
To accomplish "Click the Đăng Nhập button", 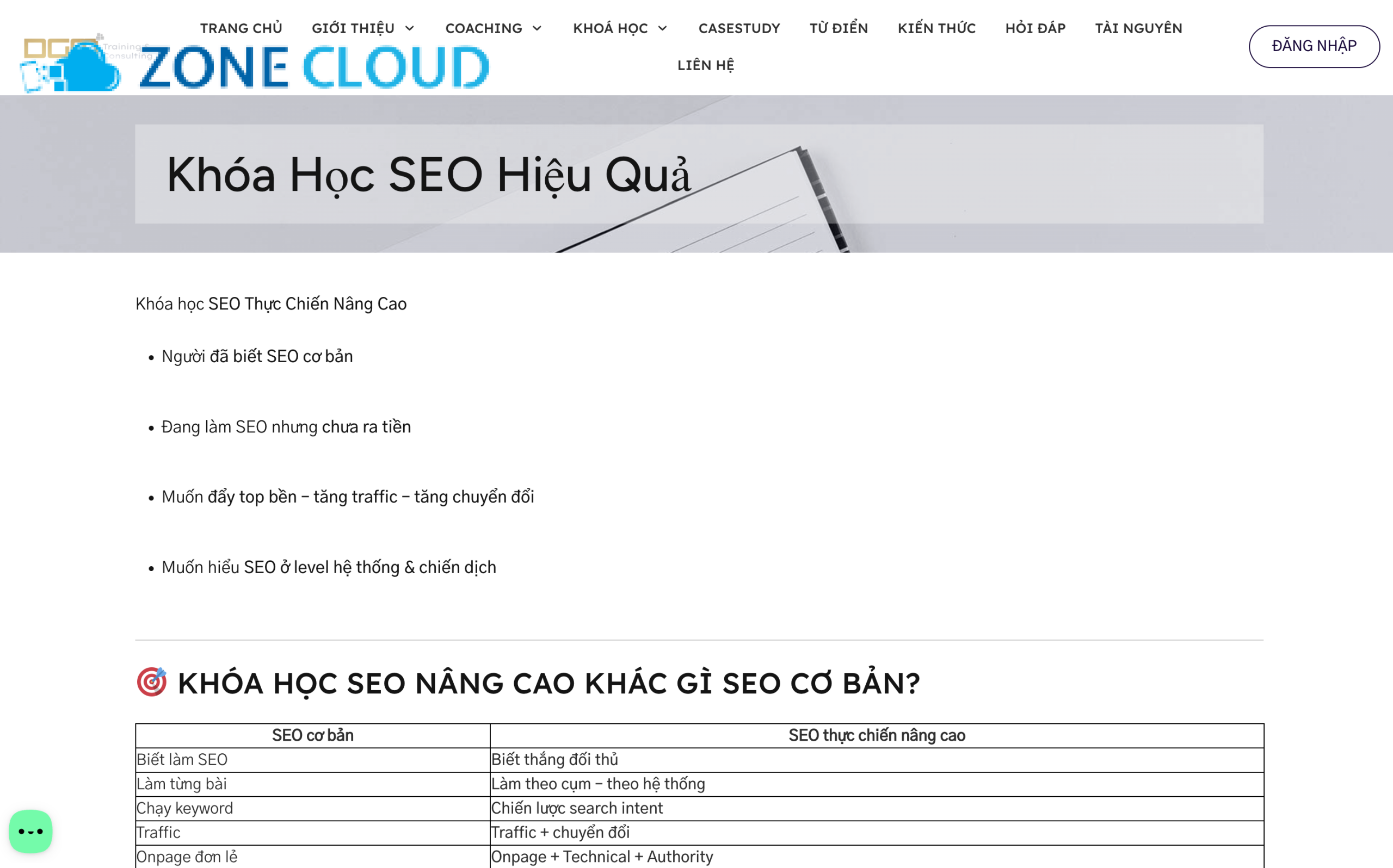I will click(x=1314, y=46).
